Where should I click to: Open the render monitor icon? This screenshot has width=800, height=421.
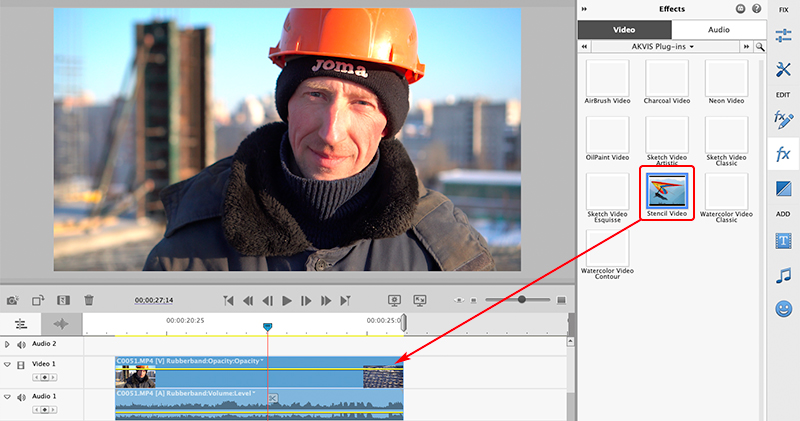click(394, 300)
